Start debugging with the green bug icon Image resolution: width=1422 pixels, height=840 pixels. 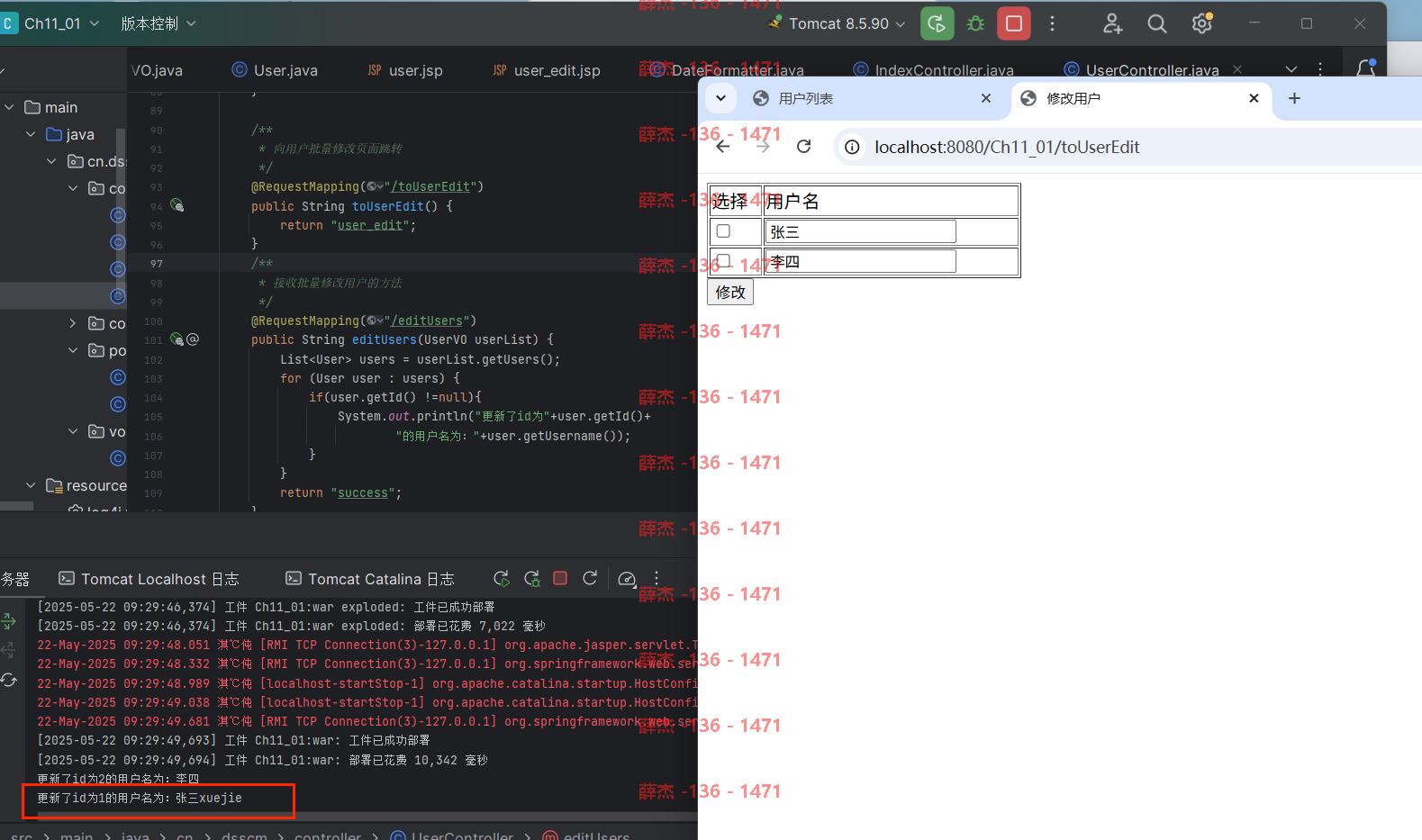975,23
